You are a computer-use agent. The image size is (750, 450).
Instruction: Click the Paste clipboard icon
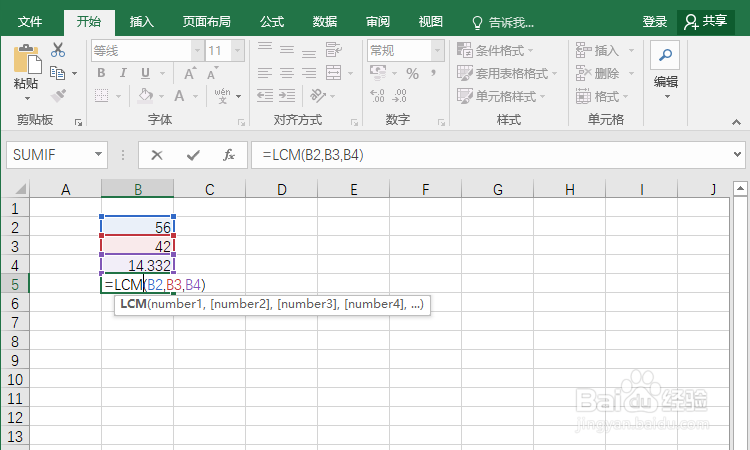pos(26,60)
